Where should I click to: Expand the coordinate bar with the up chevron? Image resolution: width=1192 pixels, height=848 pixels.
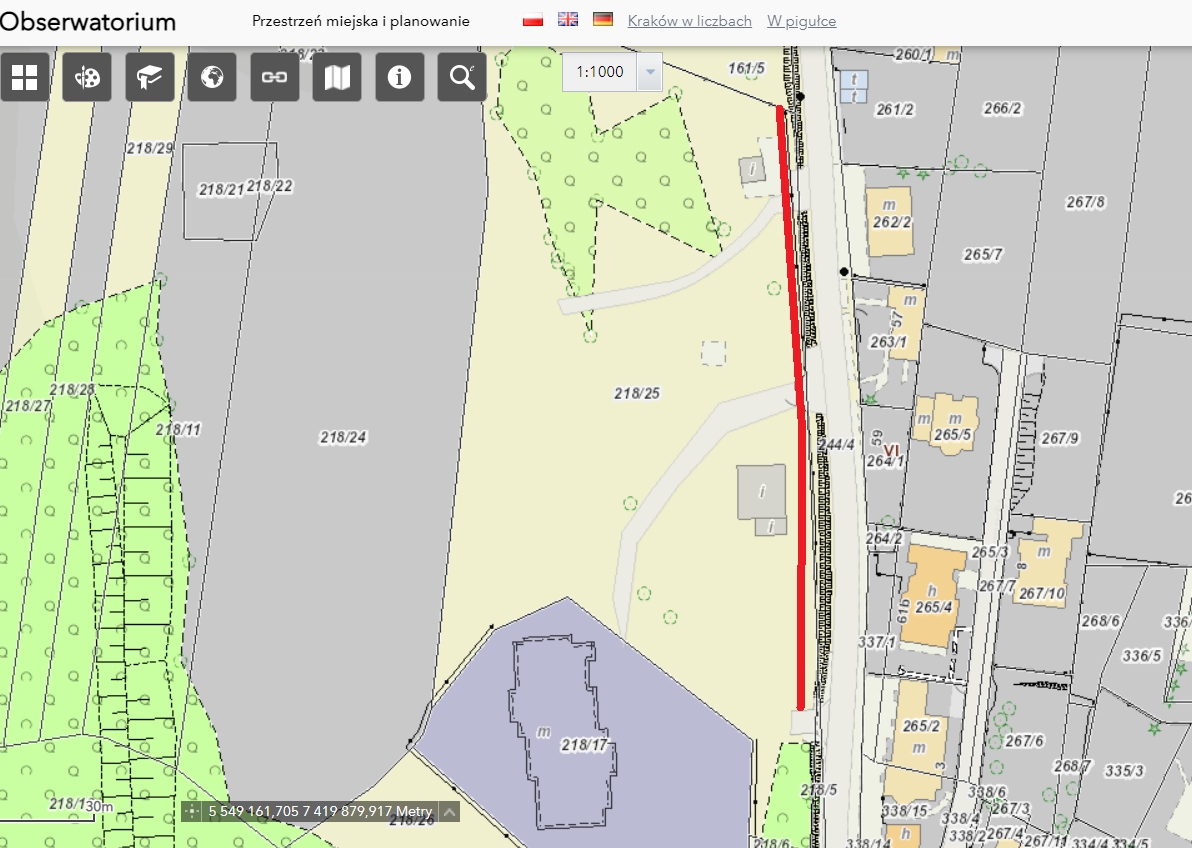click(x=450, y=812)
